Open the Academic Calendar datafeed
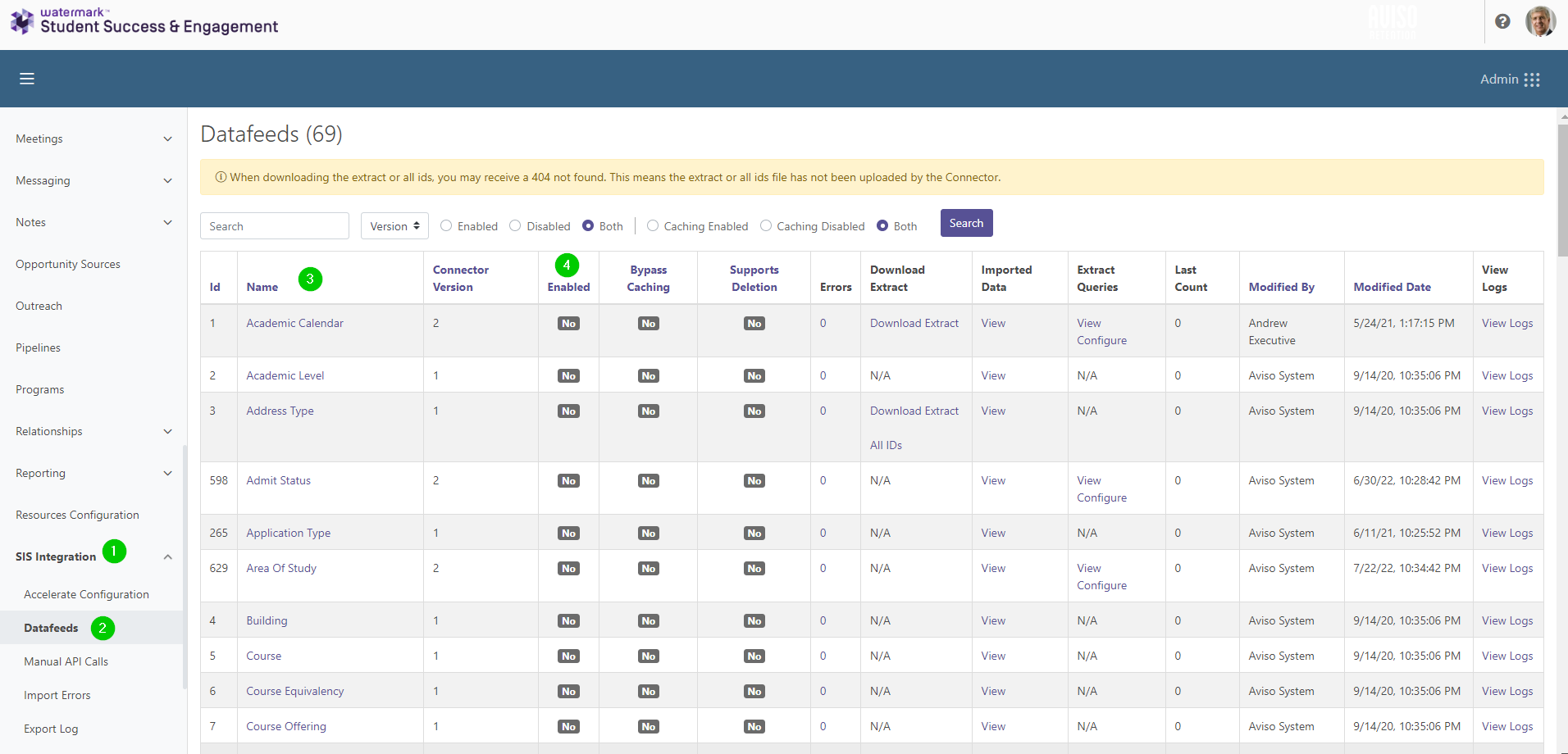Image resolution: width=1568 pixels, height=754 pixels. 294,323
